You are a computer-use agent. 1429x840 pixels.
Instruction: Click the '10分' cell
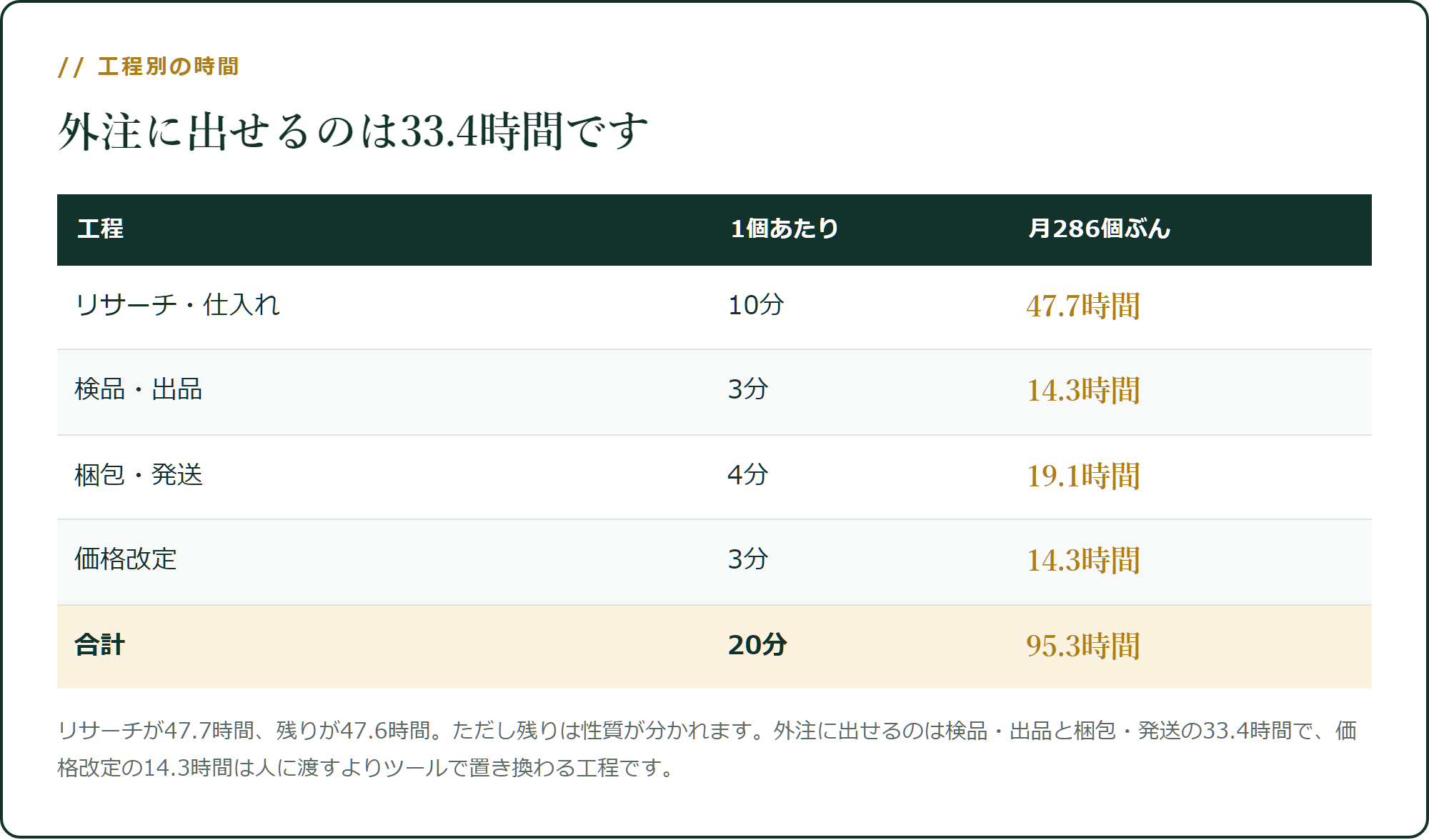coord(756,305)
